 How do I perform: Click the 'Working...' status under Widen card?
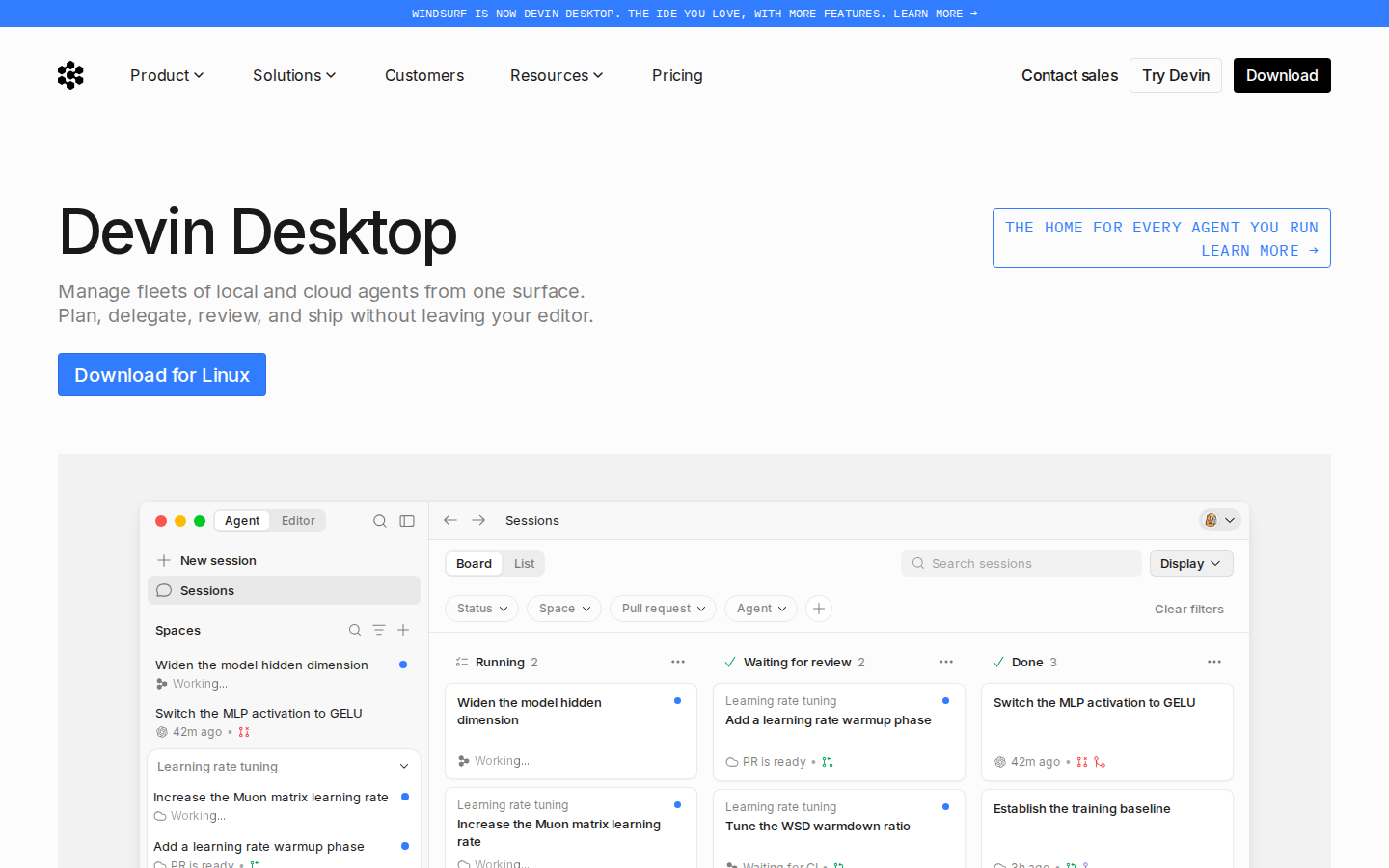pos(502,761)
